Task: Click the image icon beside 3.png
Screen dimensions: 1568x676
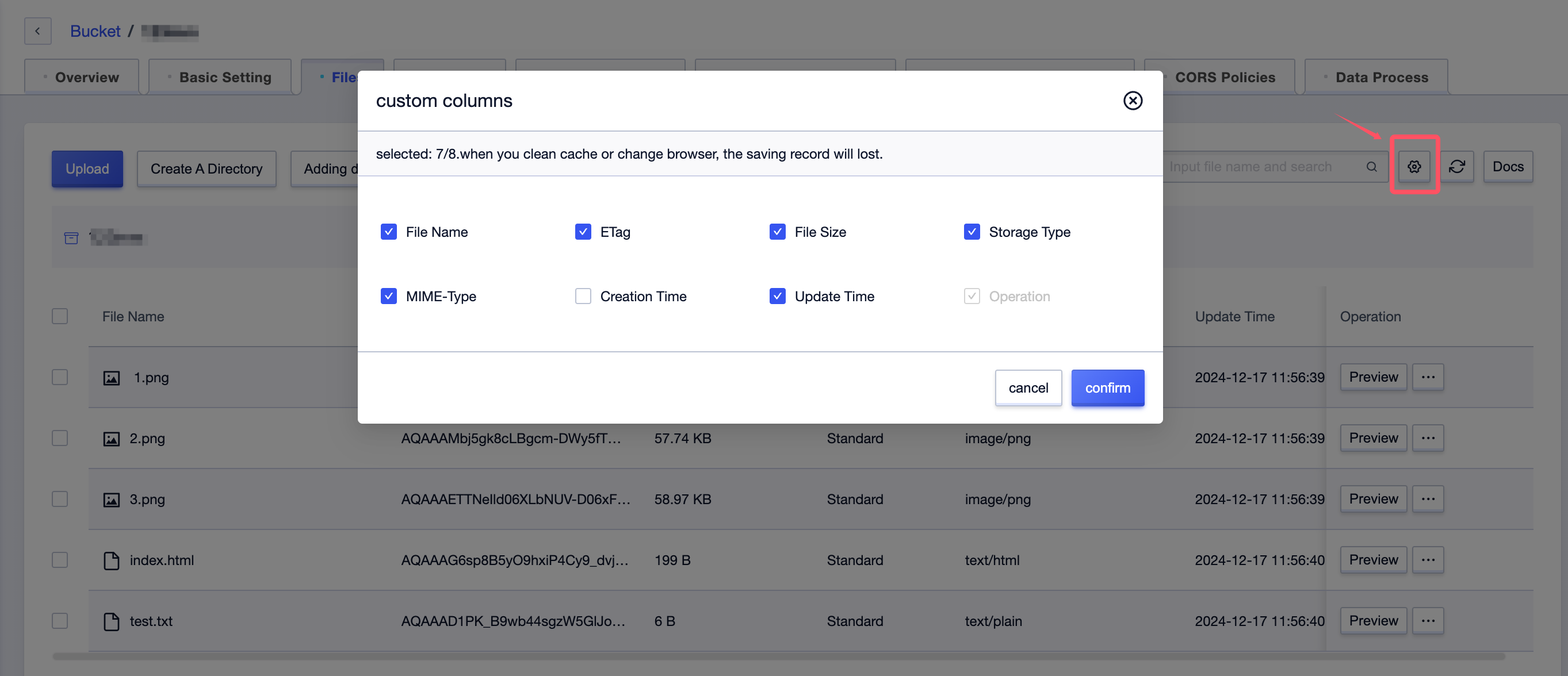Action: pyautogui.click(x=112, y=500)
